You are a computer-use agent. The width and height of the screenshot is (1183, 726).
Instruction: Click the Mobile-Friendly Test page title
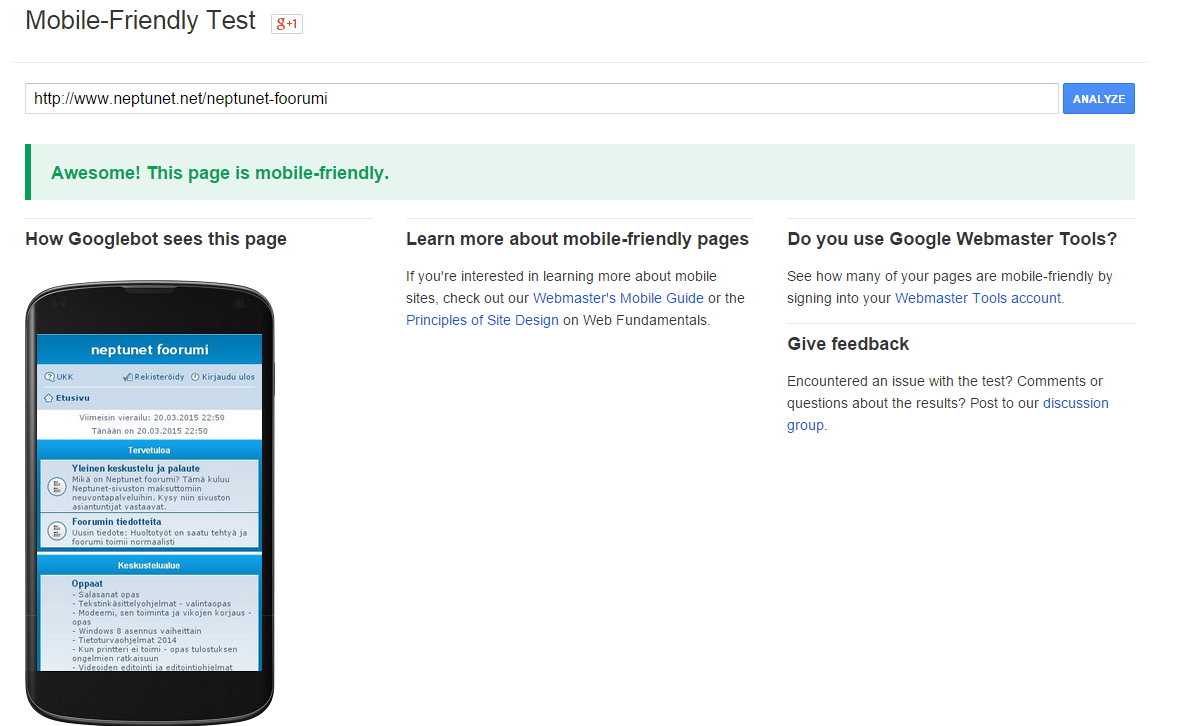tap(141, 21)
